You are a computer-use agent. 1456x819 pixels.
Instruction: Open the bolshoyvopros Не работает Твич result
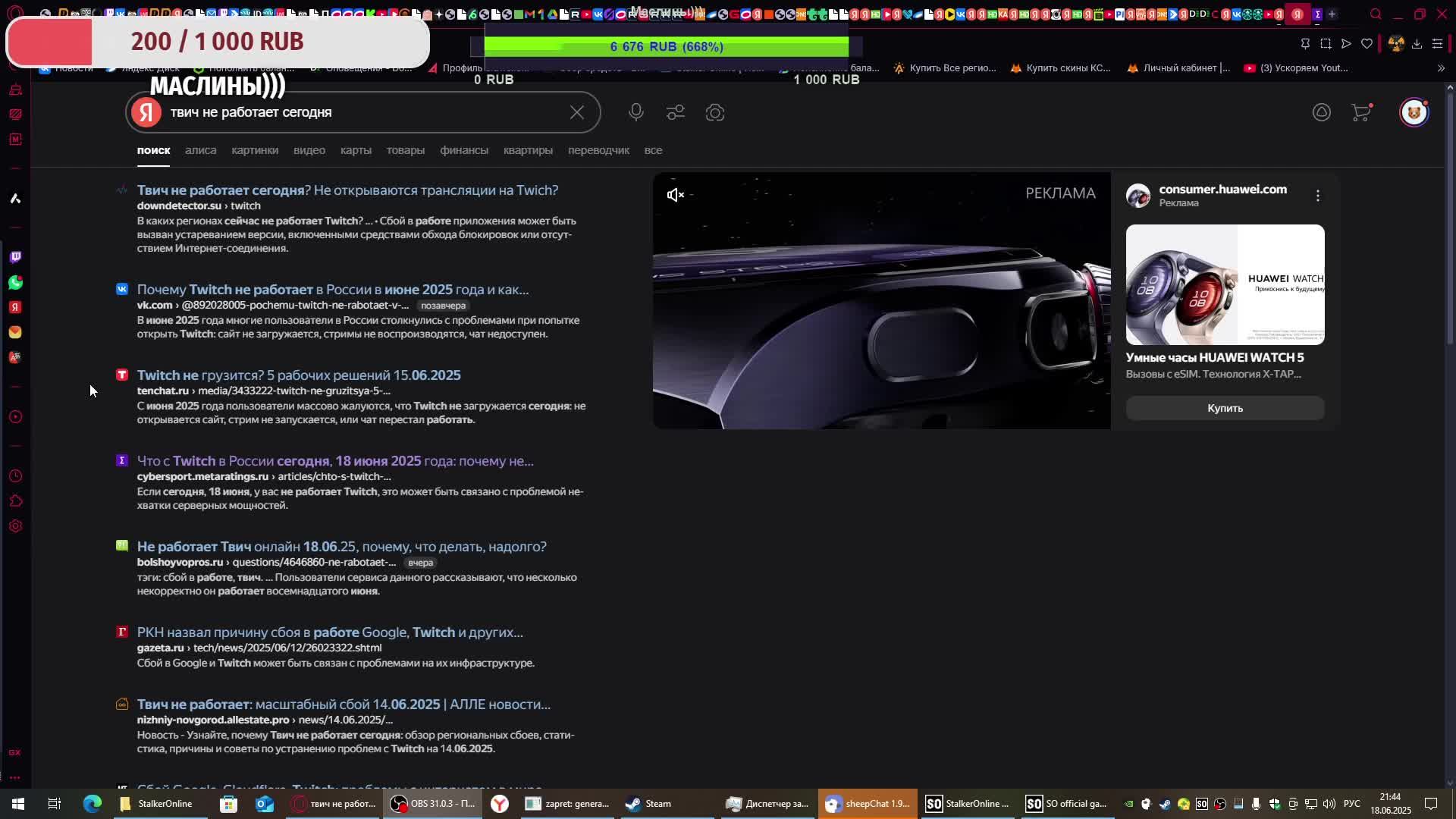[342, 547]
